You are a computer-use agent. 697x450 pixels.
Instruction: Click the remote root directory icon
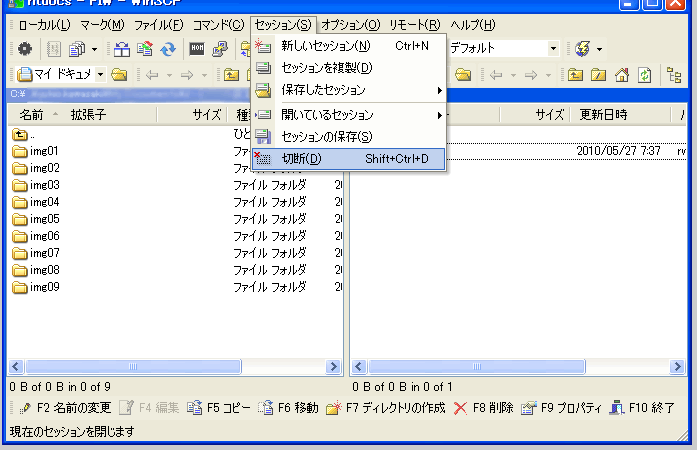pos(598,75)
